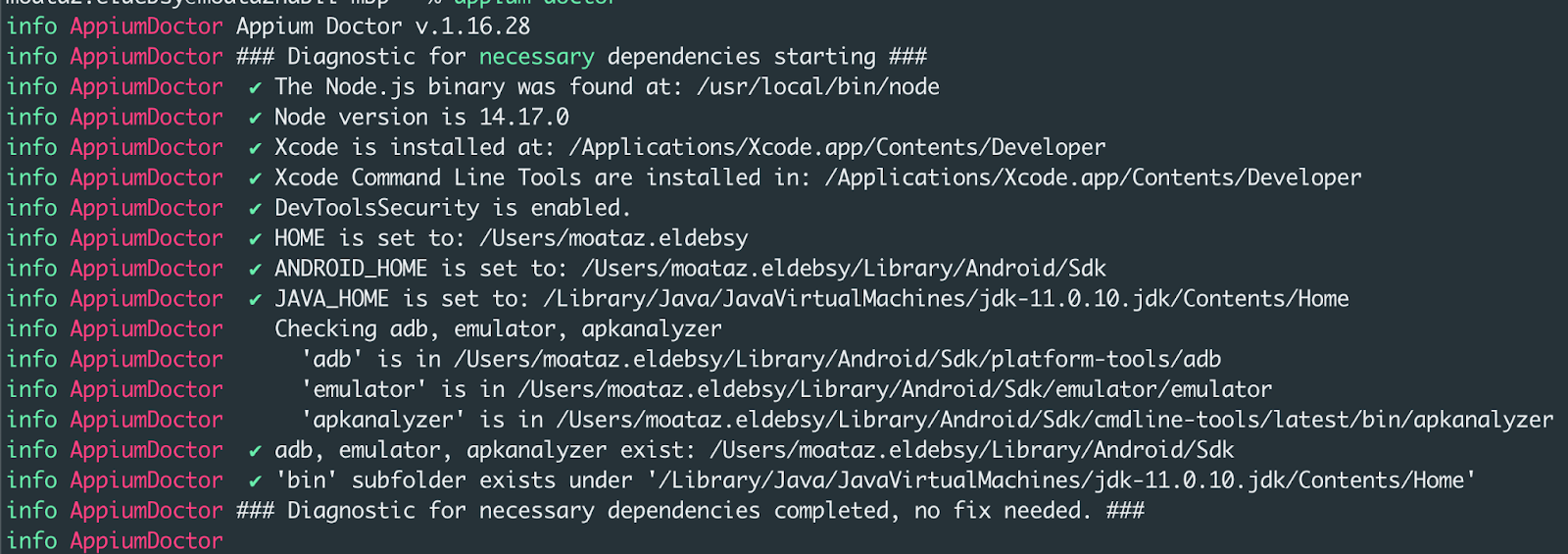
Task: Click the checkmark beside 'Node version is 14.17.0'
Action: coord(255,119)
